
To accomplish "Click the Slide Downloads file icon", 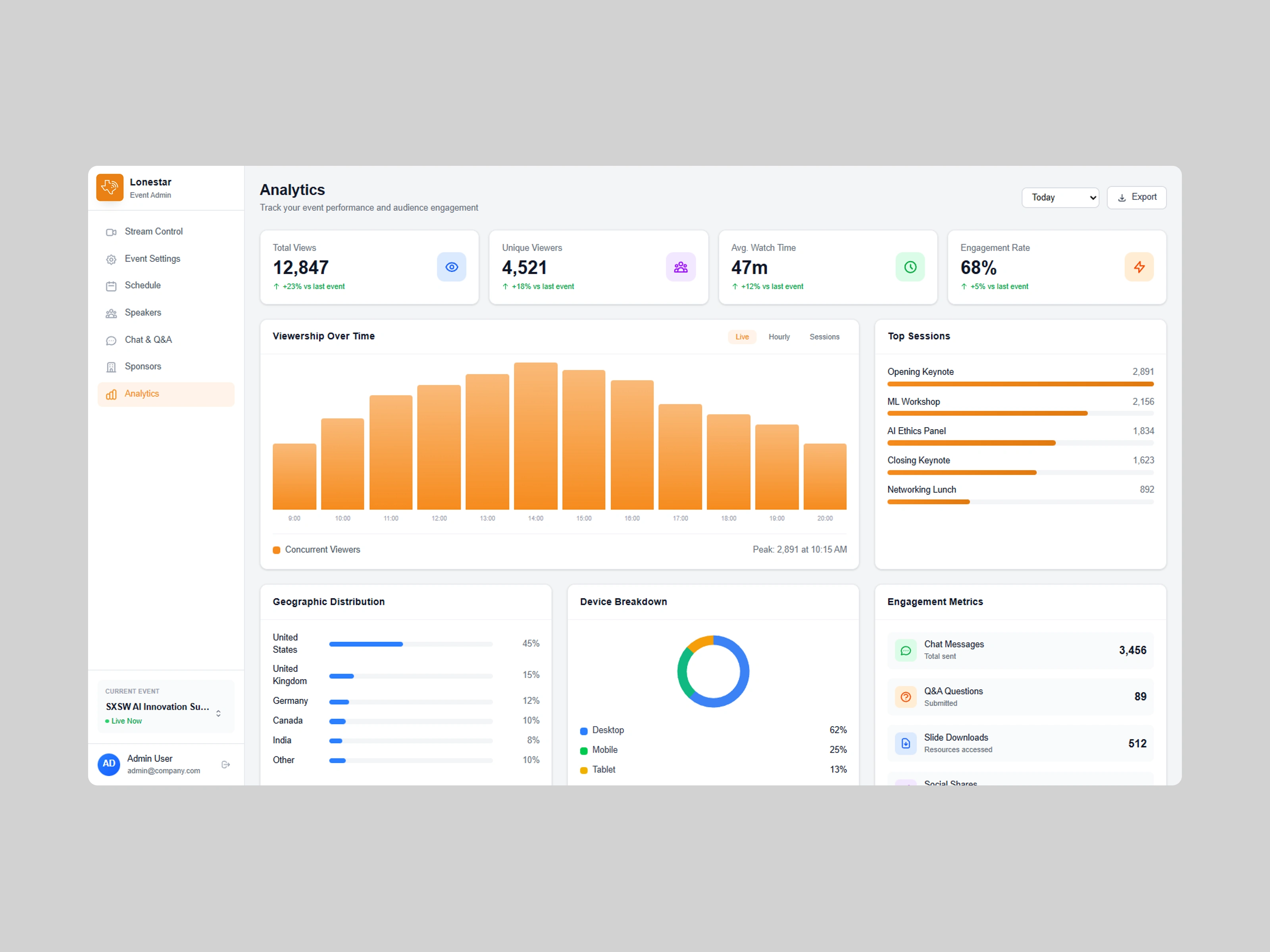I will pyautogui.click(x=905, y=743).
